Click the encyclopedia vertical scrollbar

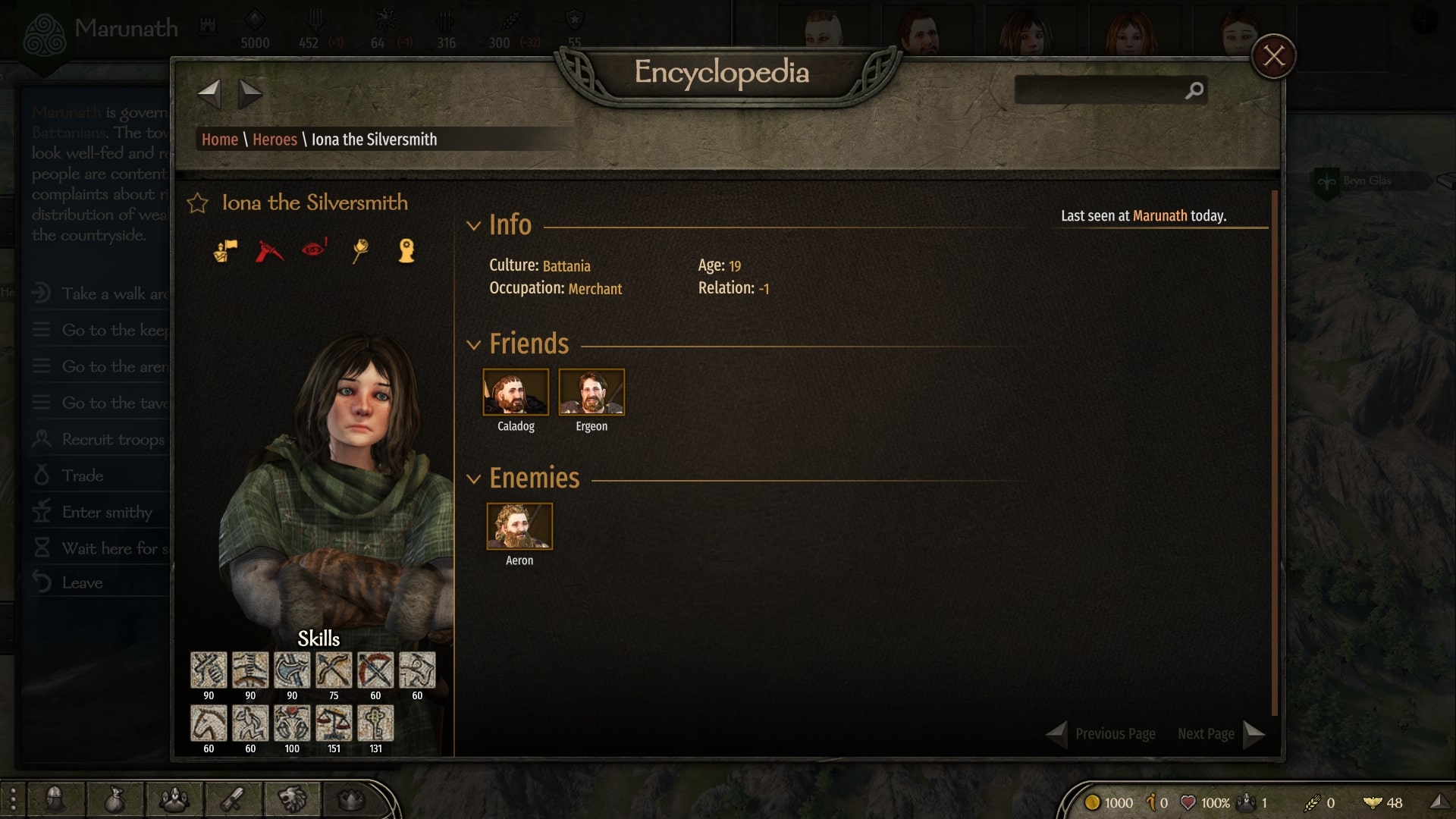pyautogui.click(x=1275, y=453)
